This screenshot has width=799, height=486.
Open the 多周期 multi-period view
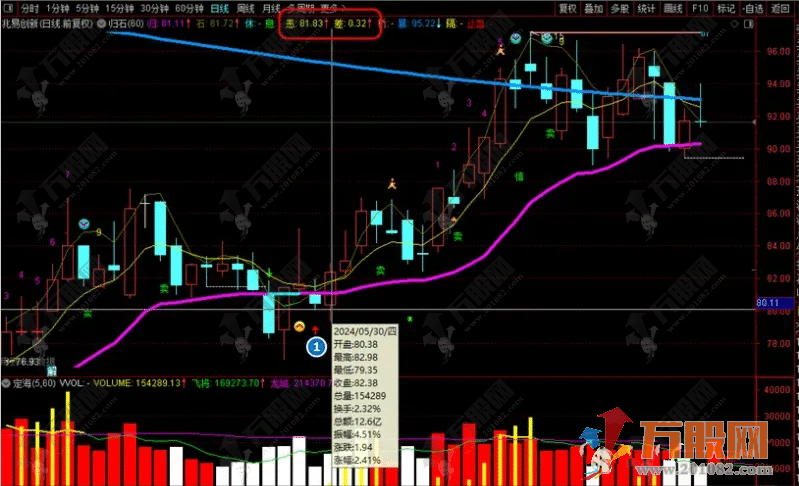[301, 9]
